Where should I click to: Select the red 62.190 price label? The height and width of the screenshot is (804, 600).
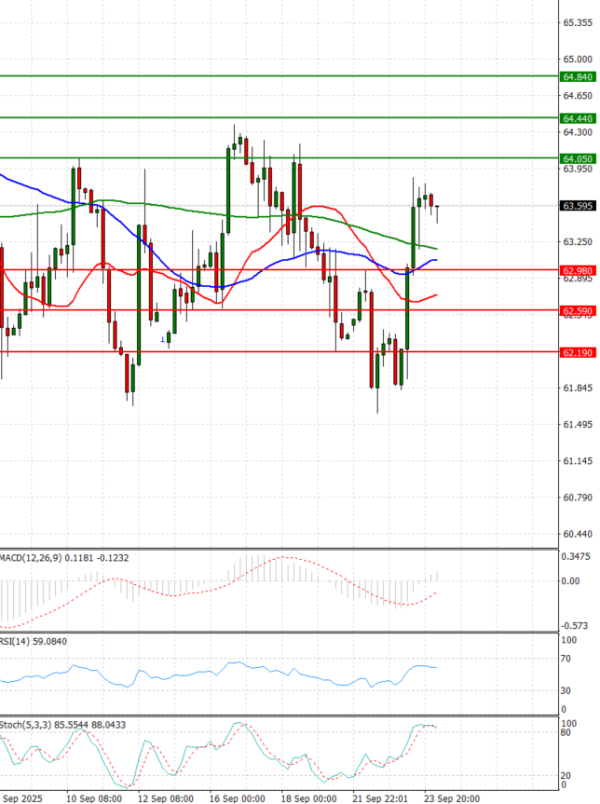tap(578, 353)
